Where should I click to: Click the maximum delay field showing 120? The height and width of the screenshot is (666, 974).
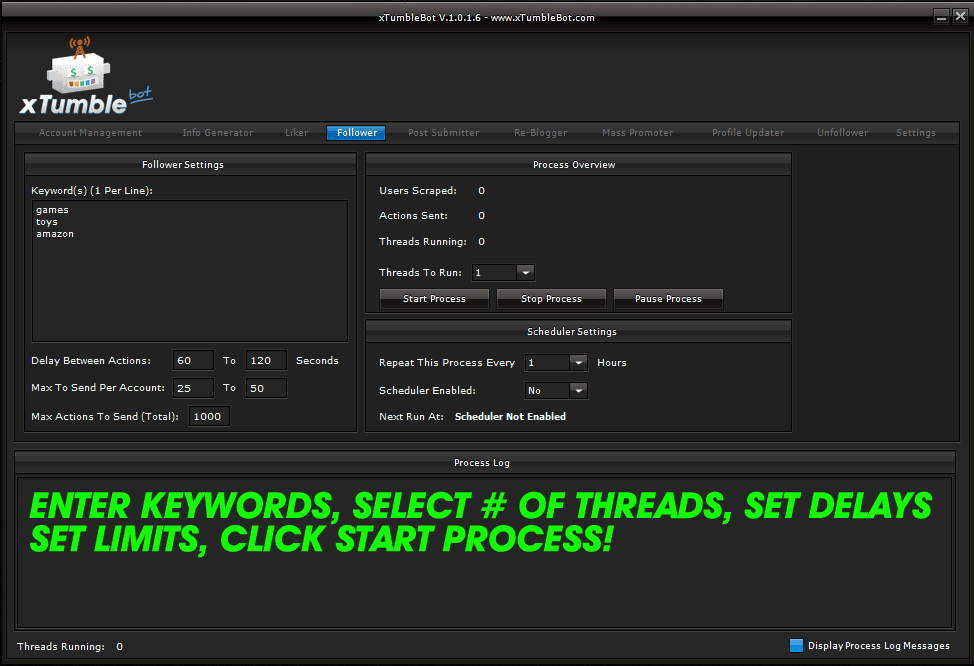click(x=266, y=360)
